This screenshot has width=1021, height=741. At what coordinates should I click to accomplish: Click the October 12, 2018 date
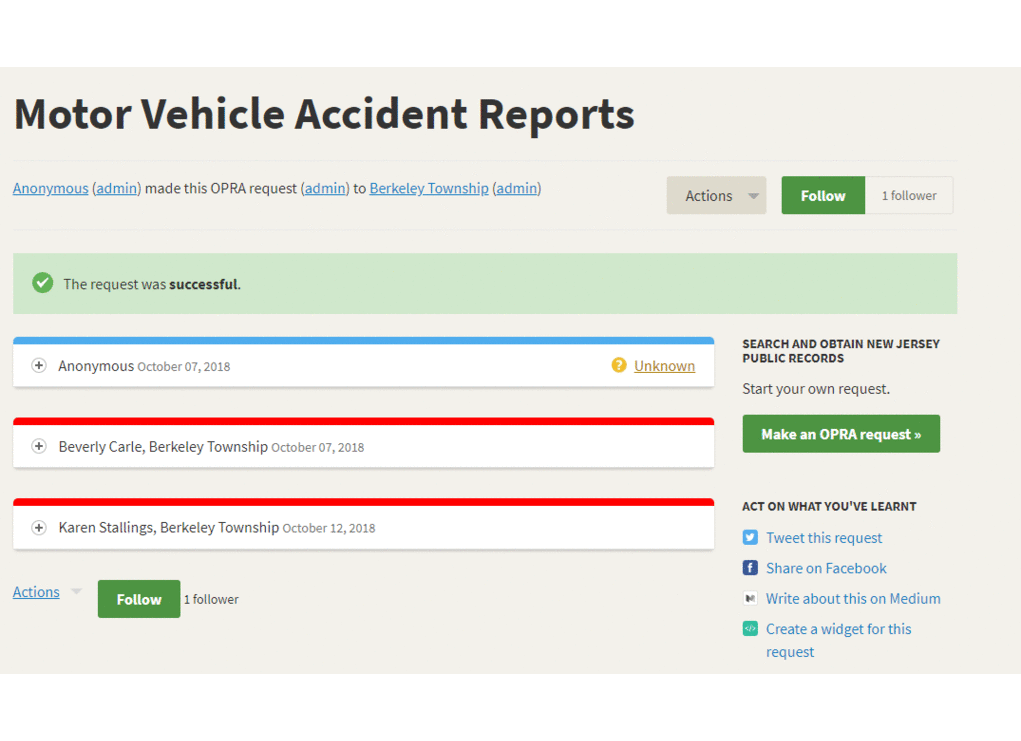point(329,528)
